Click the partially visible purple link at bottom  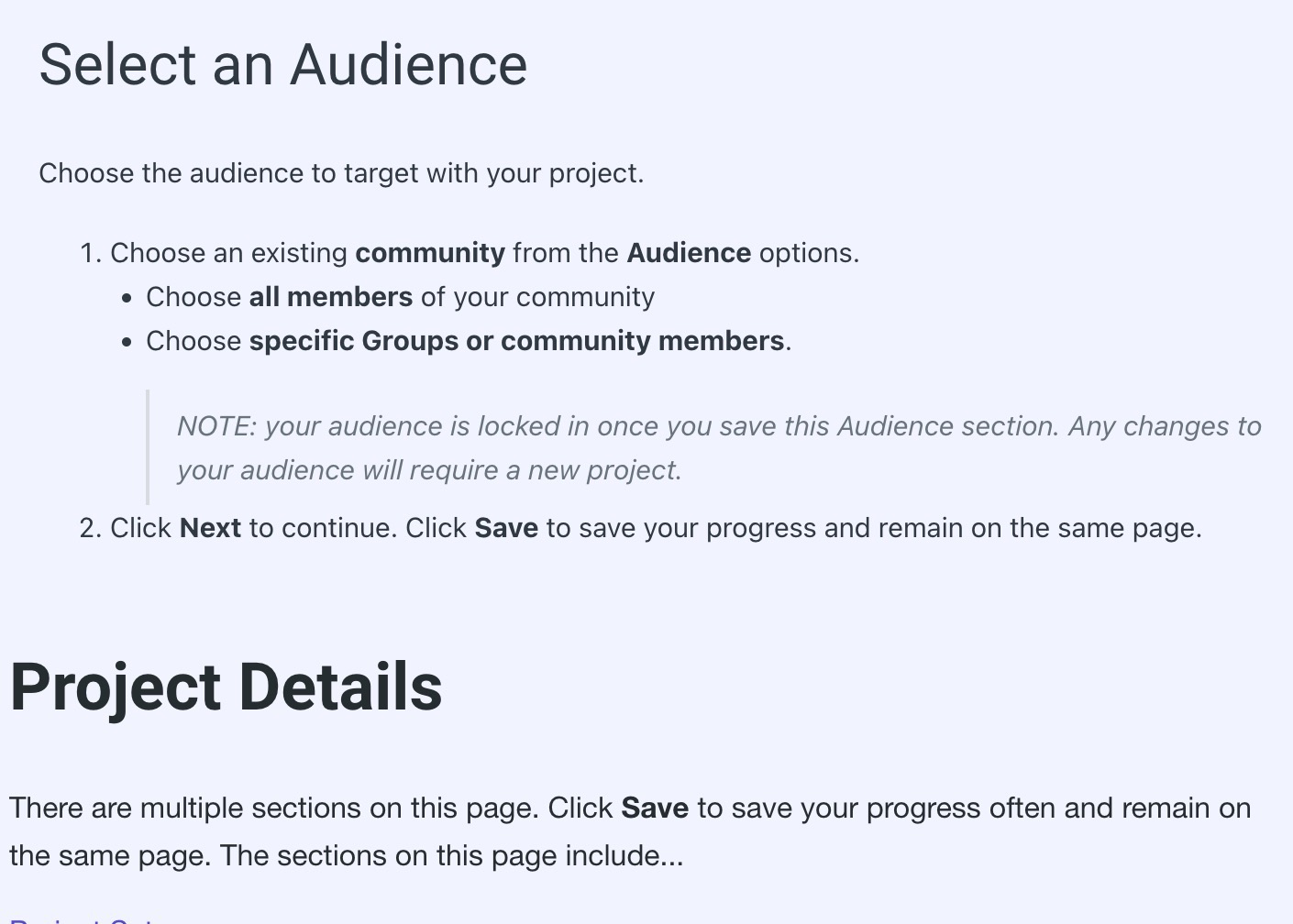83,919
